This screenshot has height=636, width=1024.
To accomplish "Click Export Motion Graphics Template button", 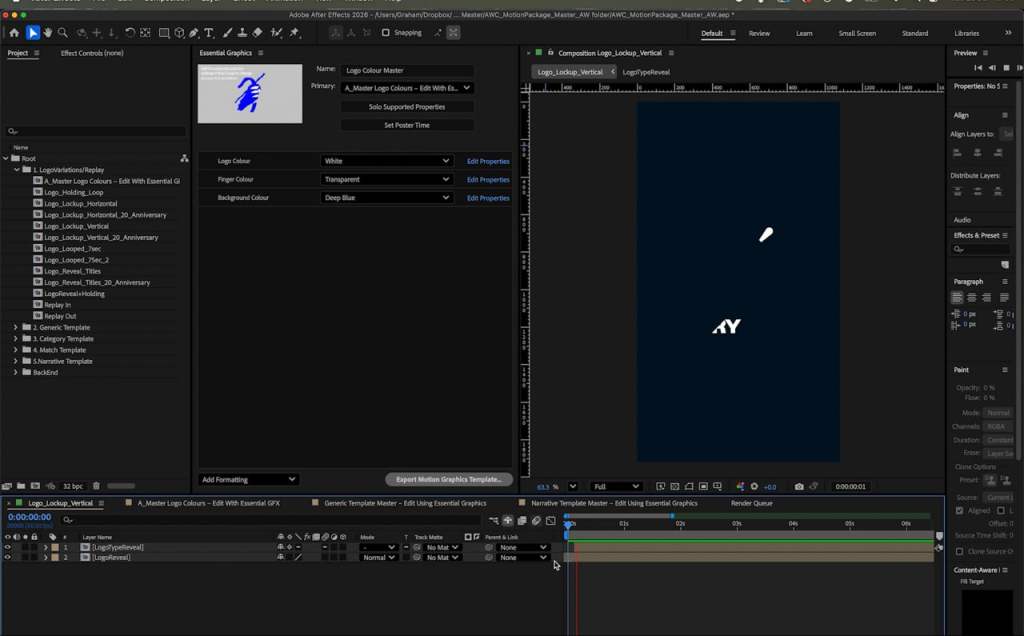I will pos(449,479).
